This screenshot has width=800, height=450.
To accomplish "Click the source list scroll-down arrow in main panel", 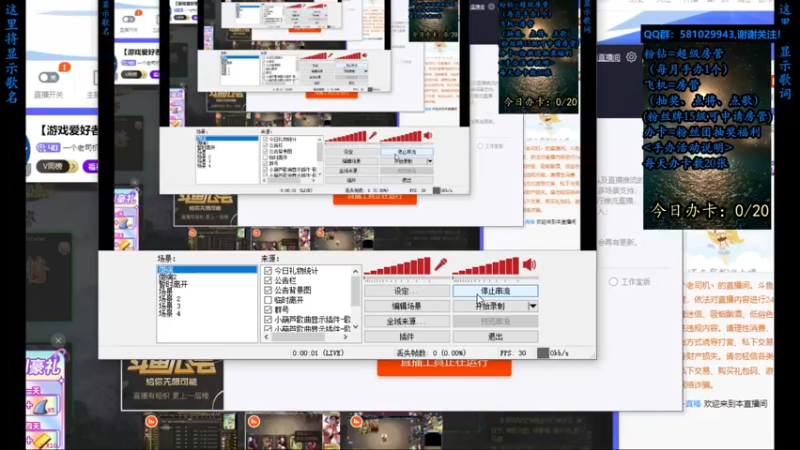I will click(x=356, y=327).
